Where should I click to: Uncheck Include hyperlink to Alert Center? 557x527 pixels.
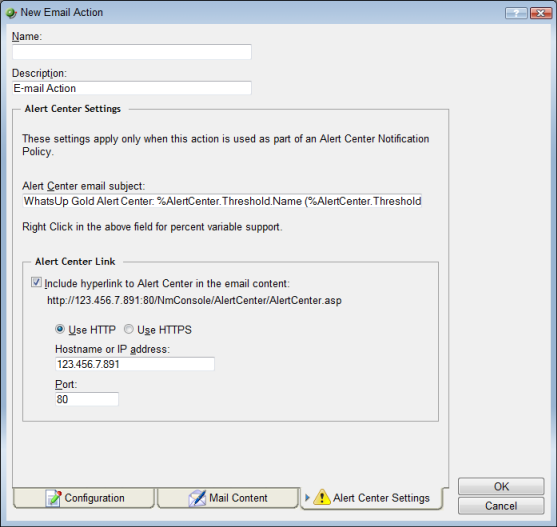36,283
